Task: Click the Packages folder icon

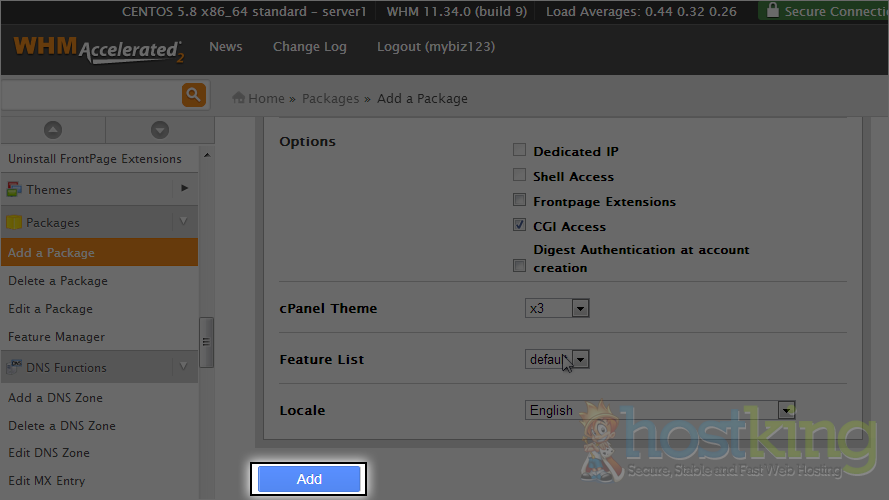Action: [x=14, y=222]
